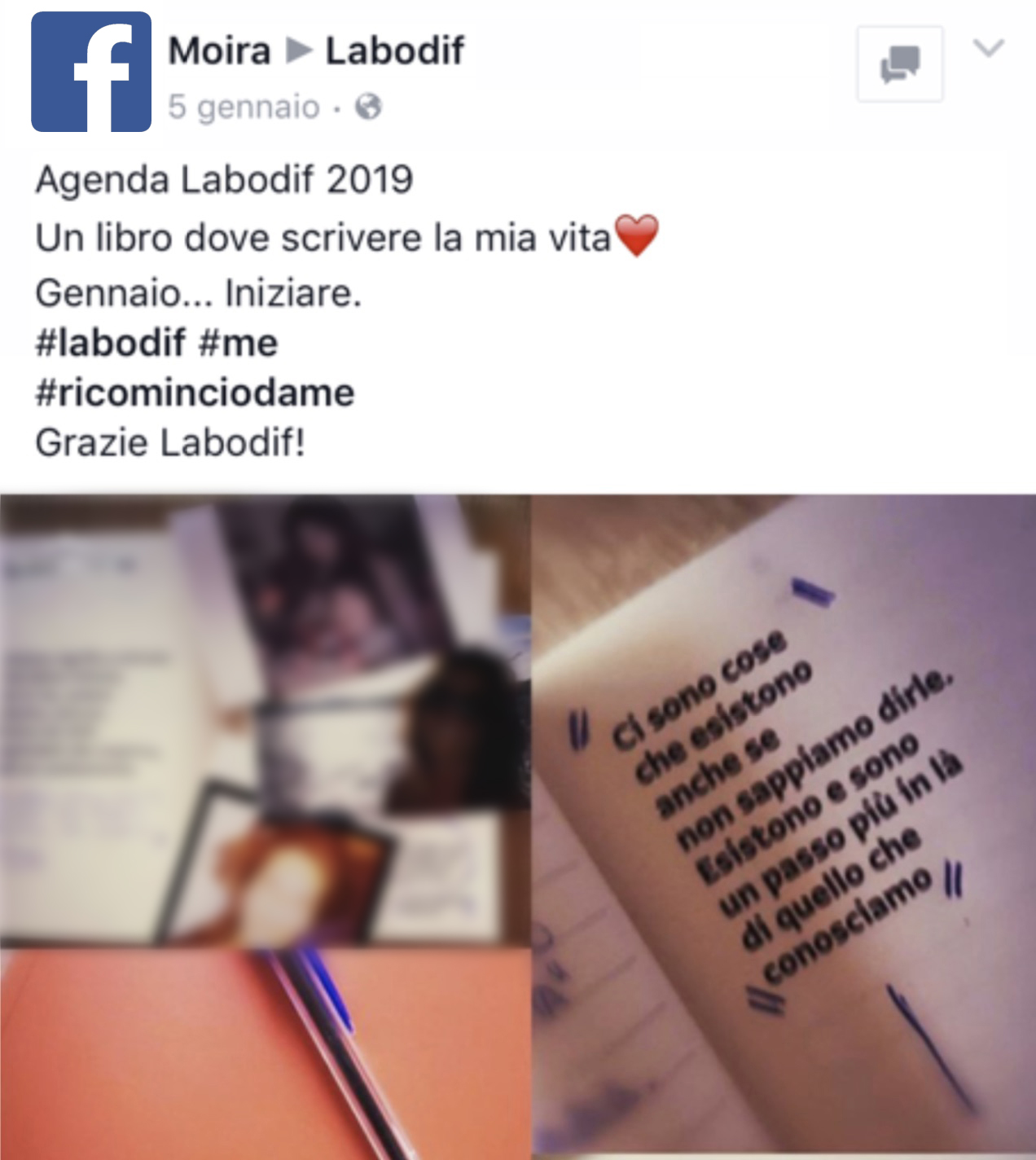Open the #ricominciodame hashtag
The height and width of the screenshot is (1160, 1036).
195,393
